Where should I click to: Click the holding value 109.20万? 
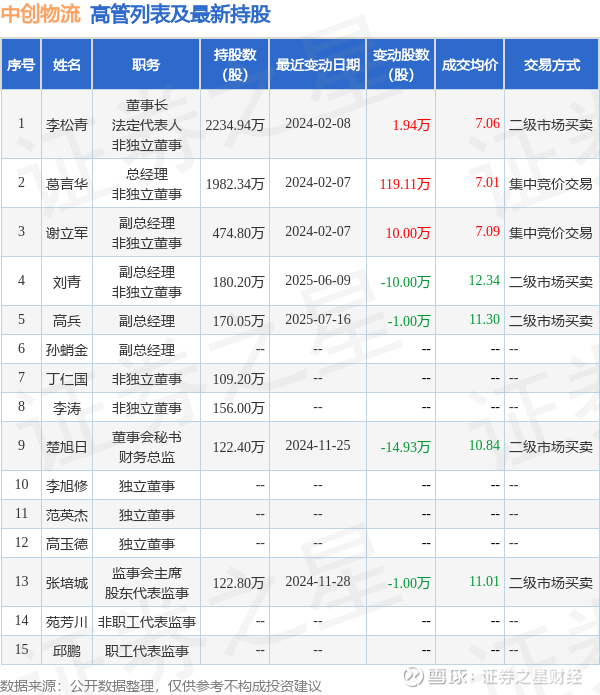238,379
